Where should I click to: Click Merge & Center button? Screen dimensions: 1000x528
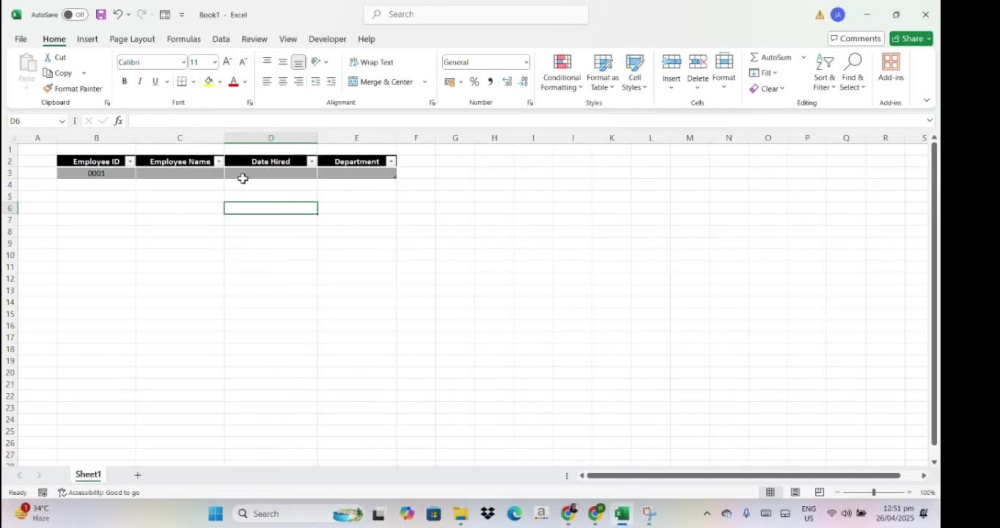tap(381, 82)
